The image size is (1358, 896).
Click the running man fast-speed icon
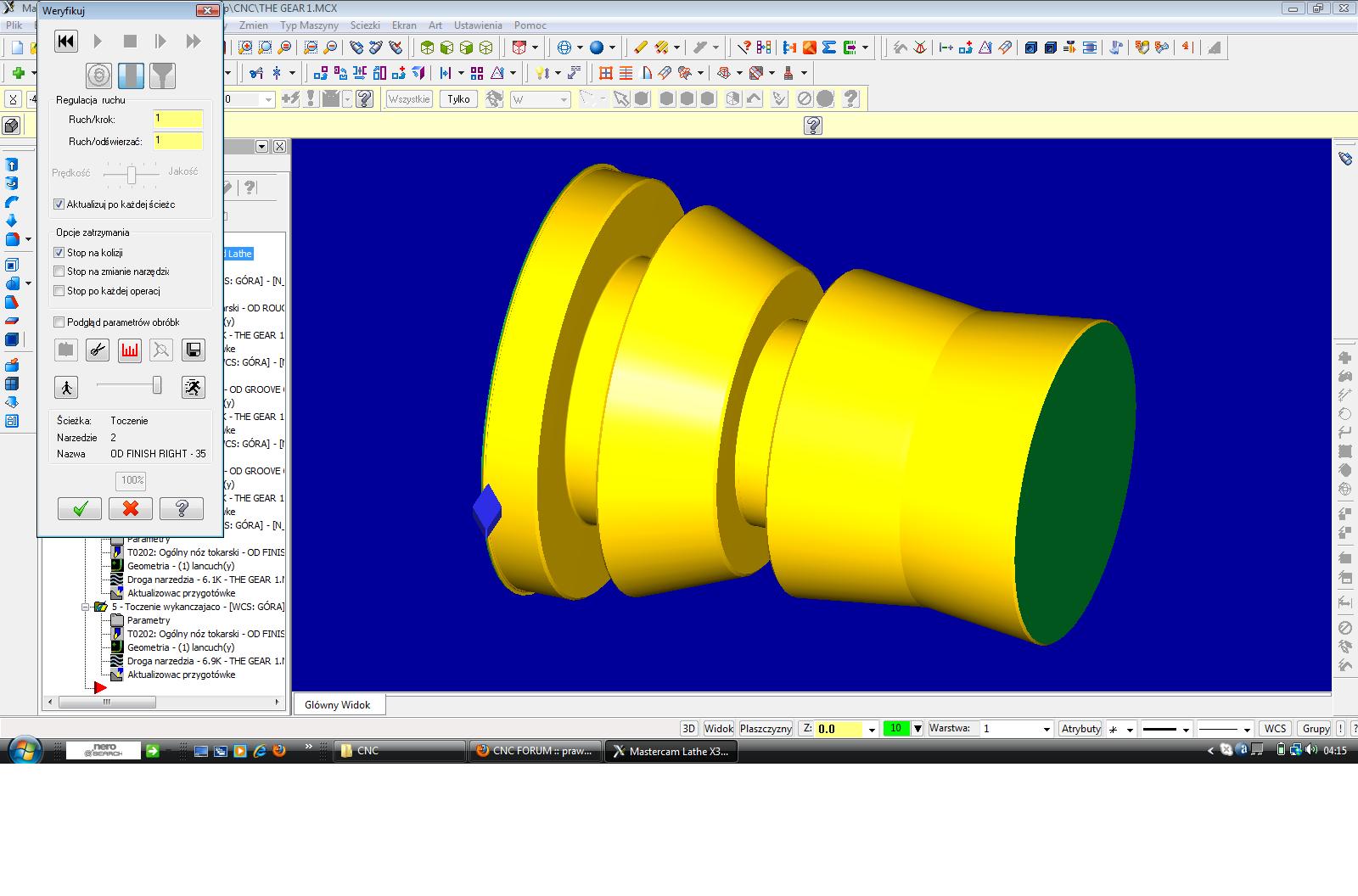click(x=194, y=387)
